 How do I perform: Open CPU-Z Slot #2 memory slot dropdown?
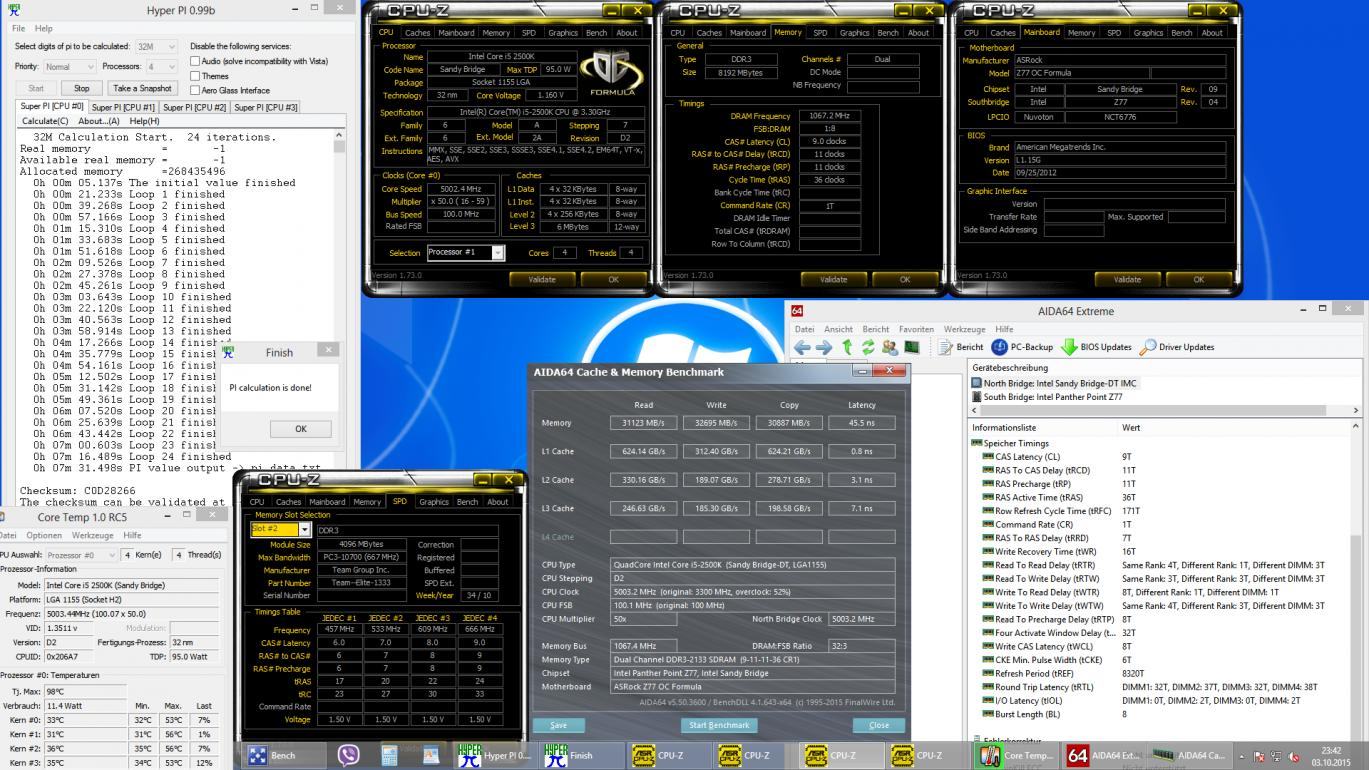click(x=281, y=529)
